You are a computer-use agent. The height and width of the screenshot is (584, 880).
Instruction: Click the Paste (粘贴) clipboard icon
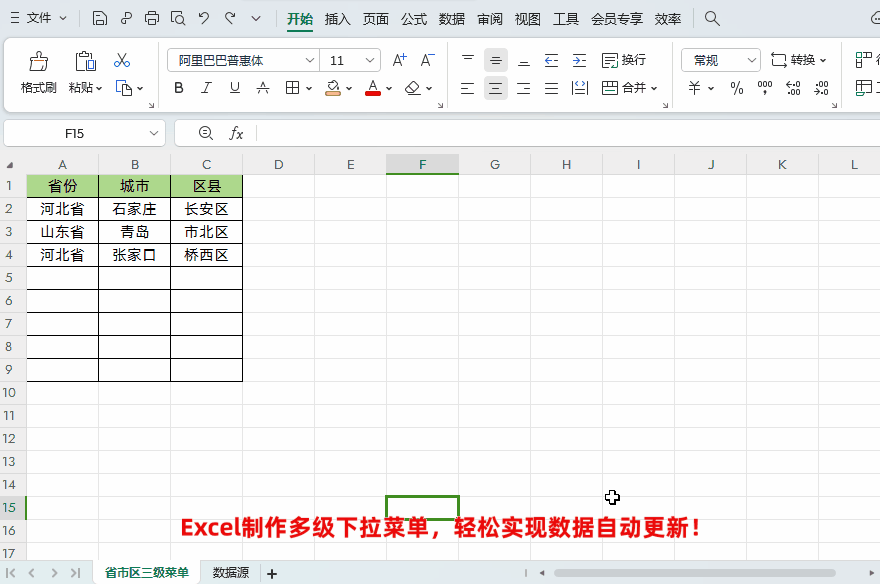85,61
